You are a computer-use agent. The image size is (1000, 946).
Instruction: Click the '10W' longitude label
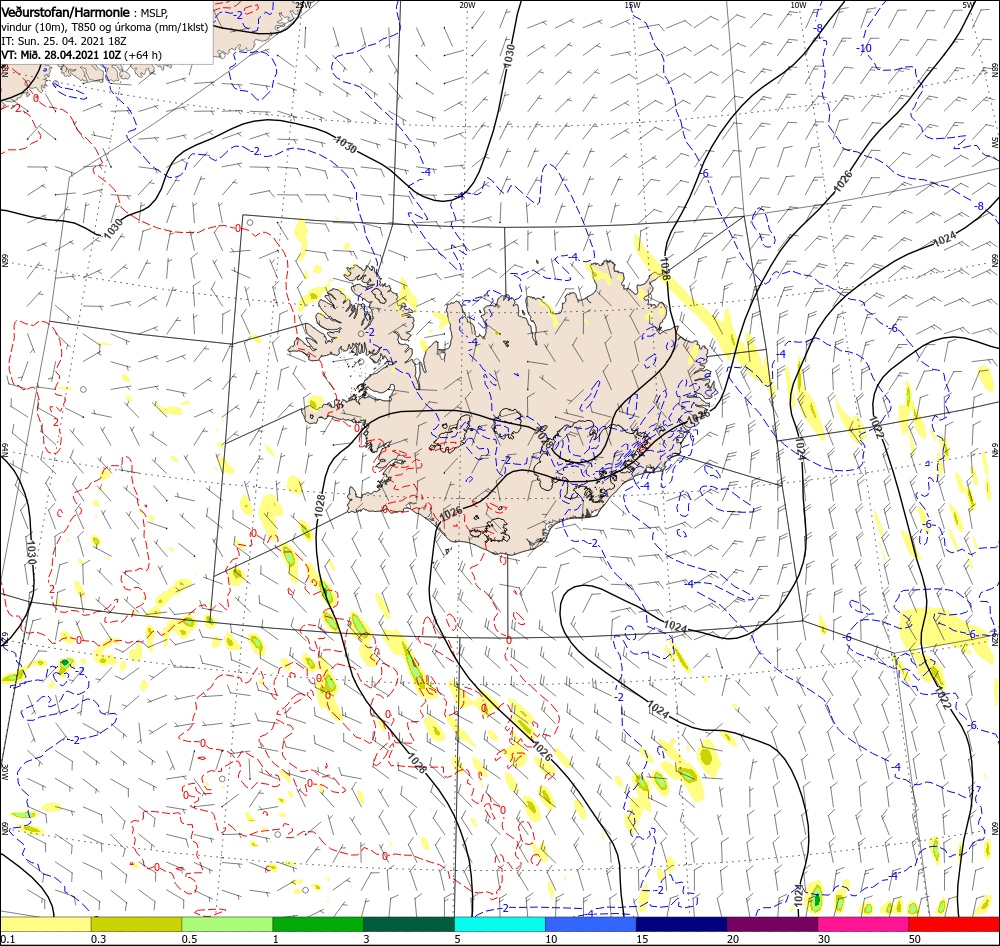tap(797, 5)
